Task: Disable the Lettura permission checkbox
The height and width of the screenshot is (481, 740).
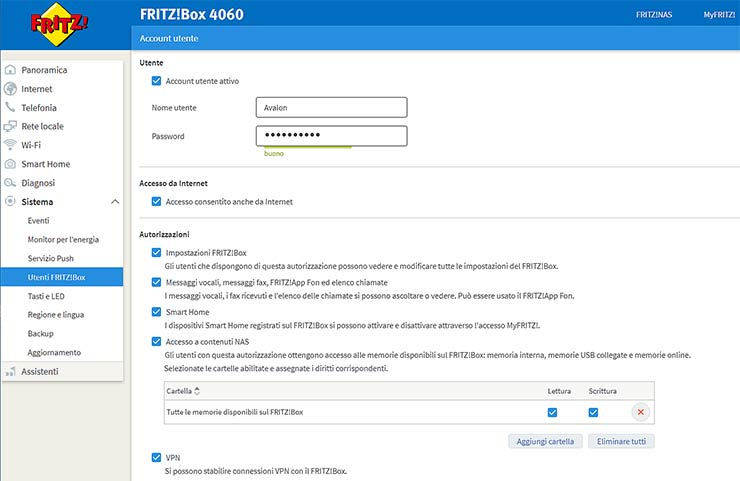Action: (x=553, y=412)
